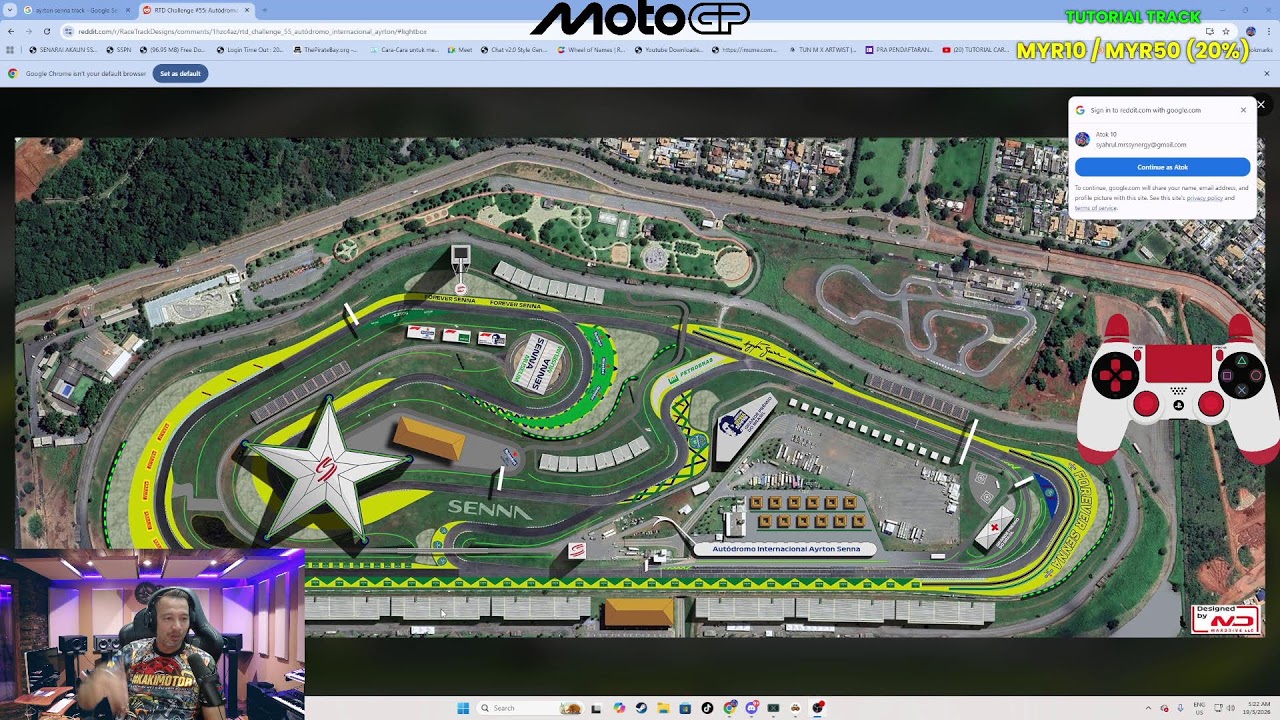Open the 'privacy policy' link

[1205, 198]
